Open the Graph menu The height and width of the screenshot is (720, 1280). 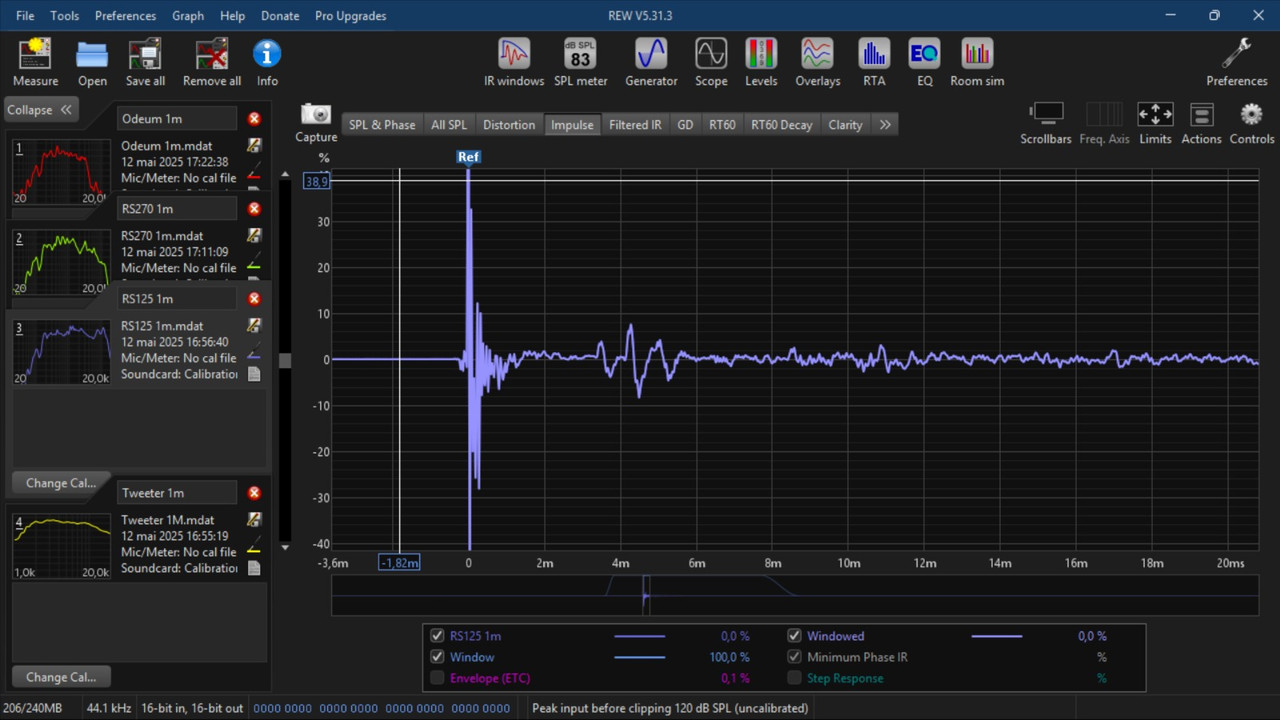[188, 16]
